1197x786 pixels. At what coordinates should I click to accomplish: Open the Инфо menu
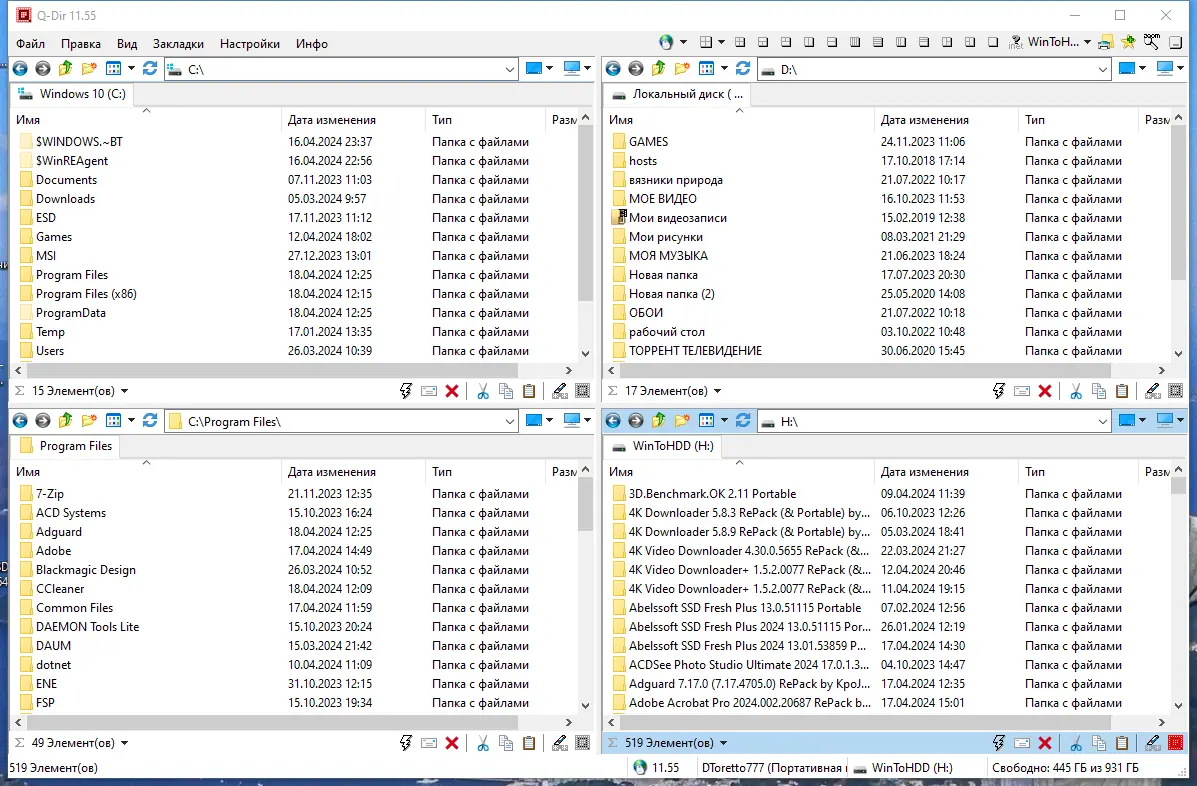click(x=311, y=43)
